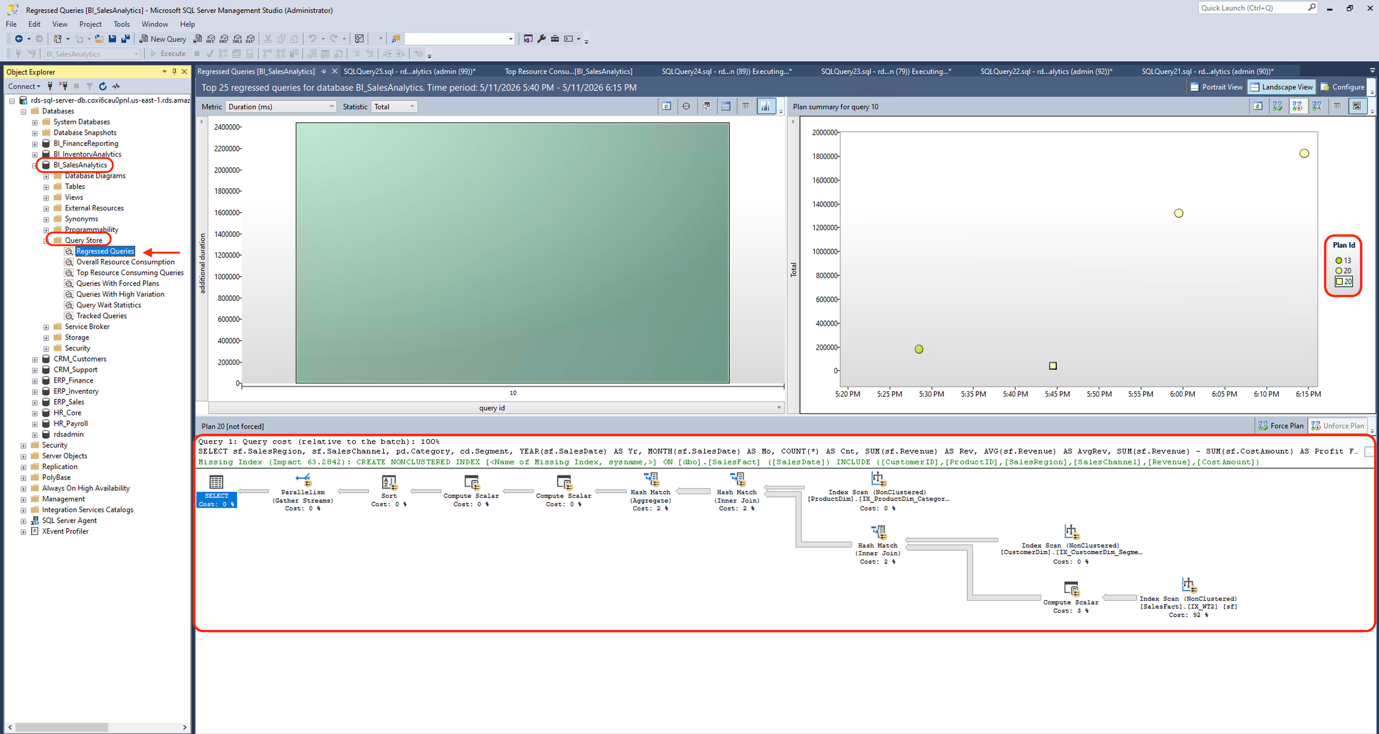
Task: Expand the Tables folder
Action: point(46,186)
